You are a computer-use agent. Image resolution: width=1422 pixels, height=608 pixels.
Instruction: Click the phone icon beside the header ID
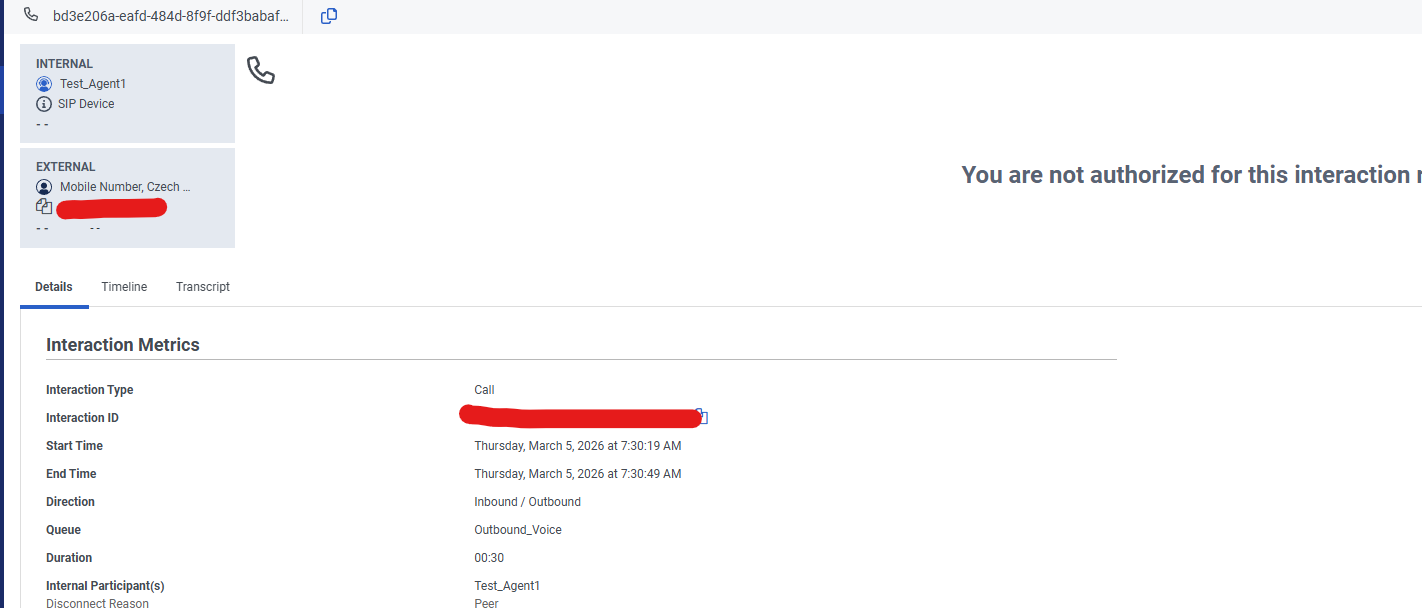point(31,16)
